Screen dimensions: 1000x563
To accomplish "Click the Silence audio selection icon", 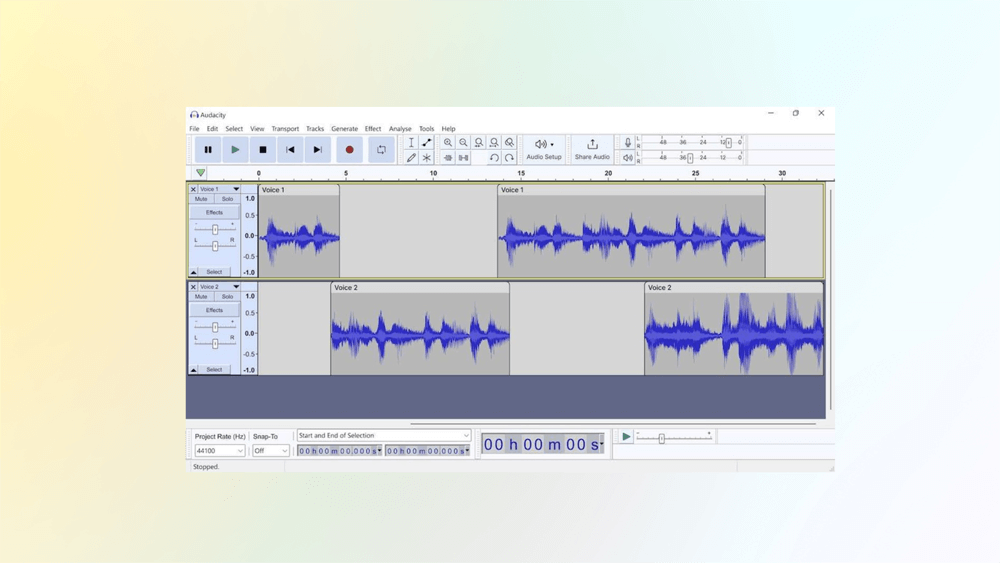I will click(463, 157).
